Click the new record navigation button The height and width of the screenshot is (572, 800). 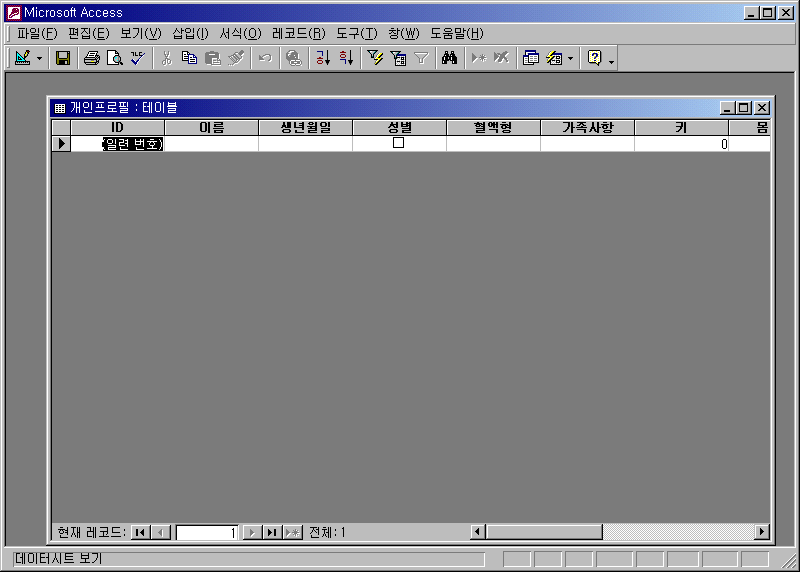point(293,533)
